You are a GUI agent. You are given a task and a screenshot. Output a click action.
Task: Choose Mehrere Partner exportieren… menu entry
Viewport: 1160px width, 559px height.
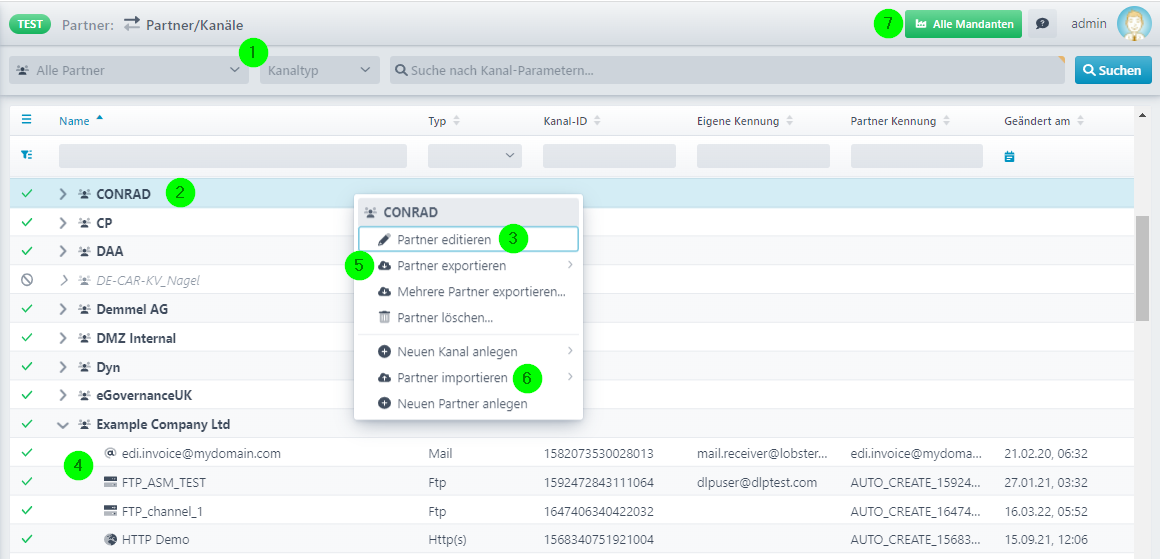click(x=468, y=291)
